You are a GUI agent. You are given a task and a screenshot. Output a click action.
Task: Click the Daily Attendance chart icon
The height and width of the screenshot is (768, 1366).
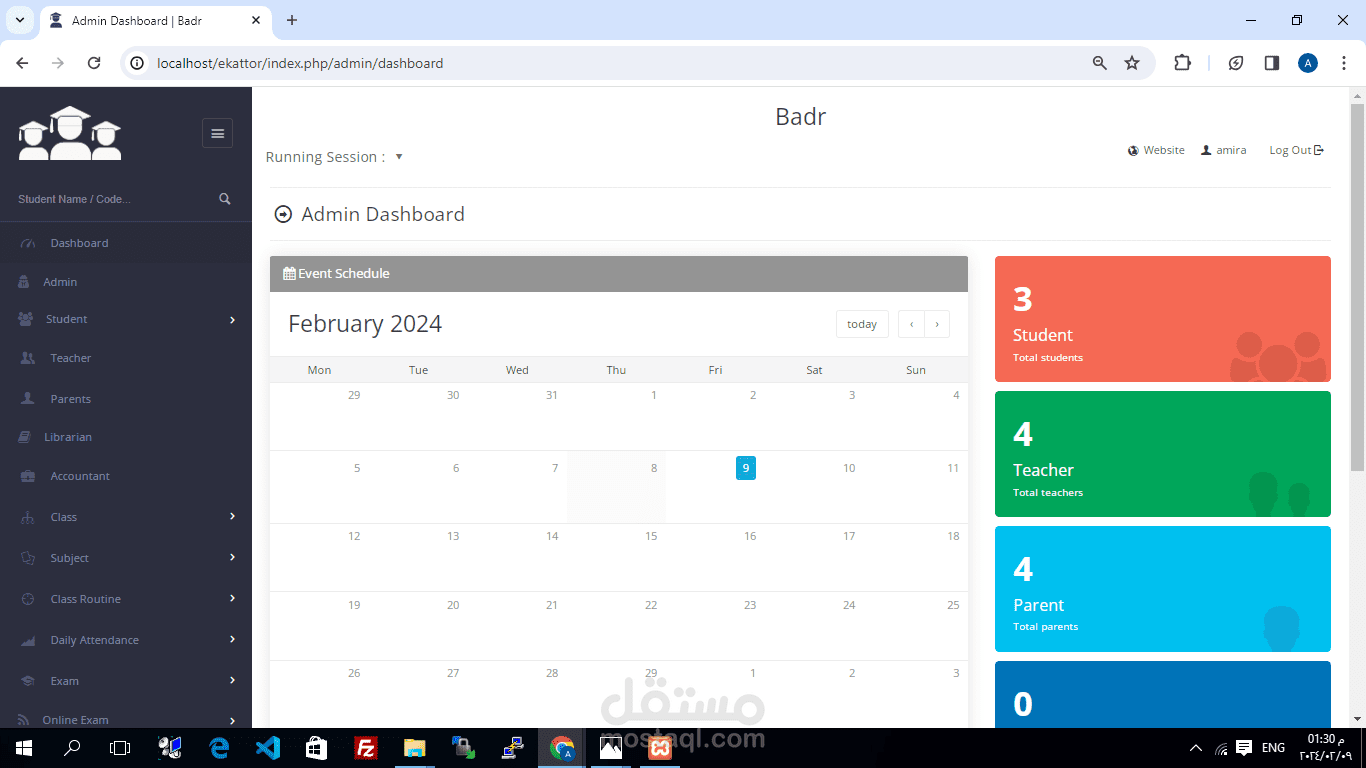coord(28,640)
